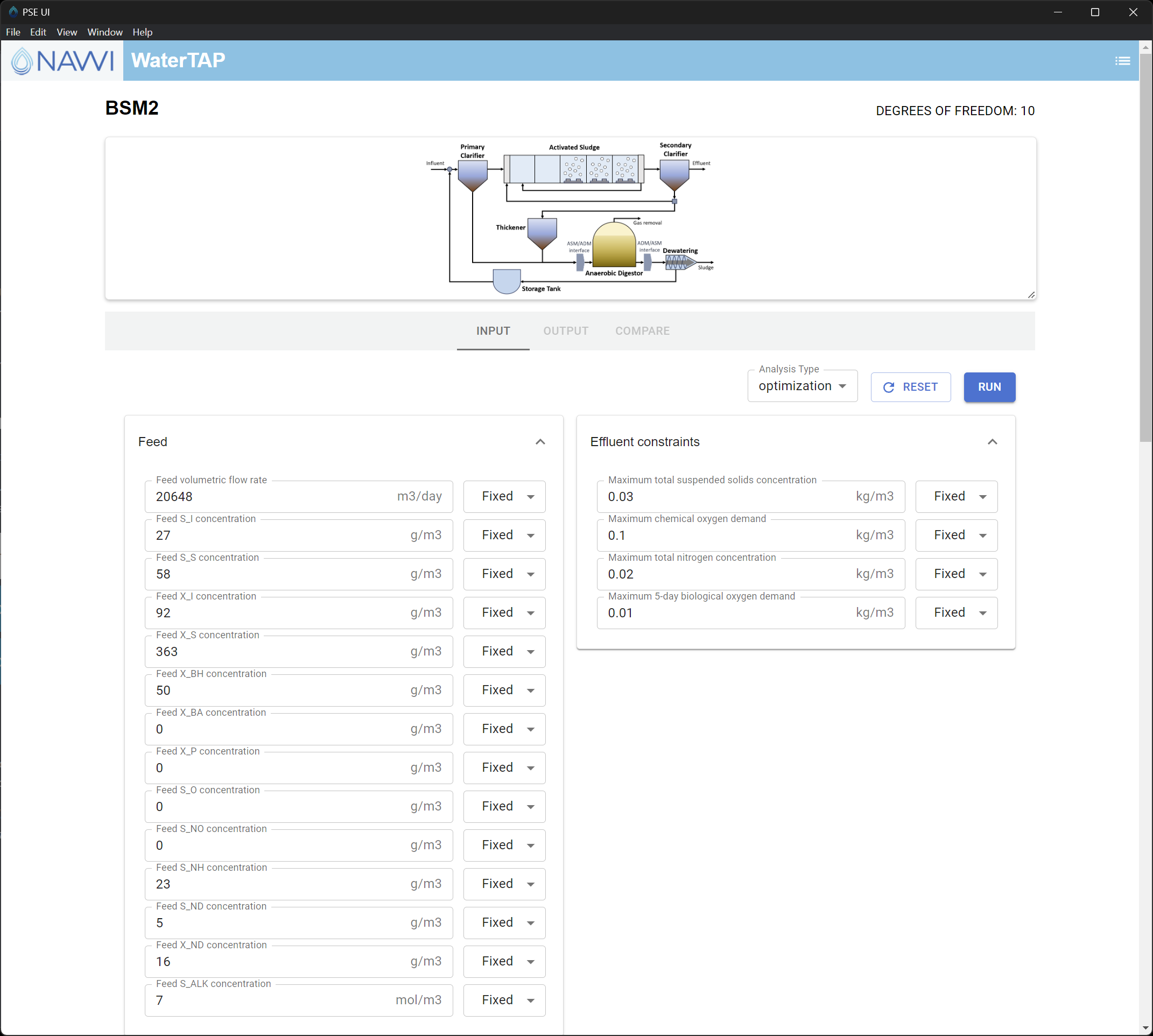This screenshot has width=1153, height=1036.
Task: Open Fixed dropdown for Feed S_ALK concentration
Action: pos(504,999)
